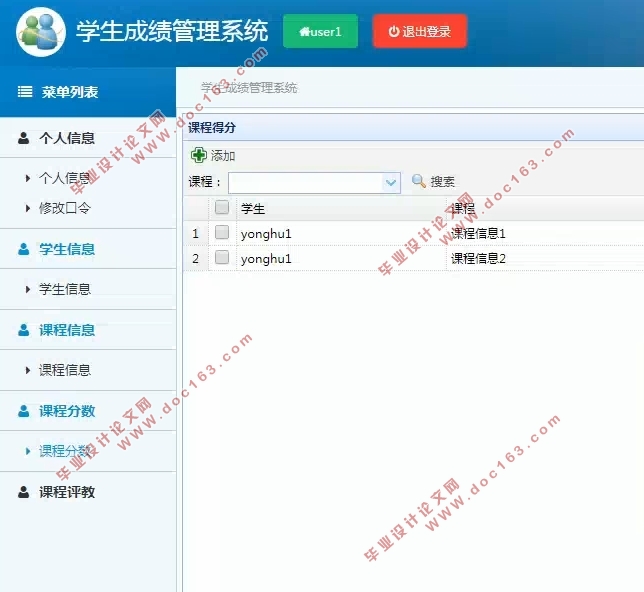Click the 学生成绩管理系统 breadcrumb text
Viewport: 644px width, 592px height.
click(x=249, y=88)
